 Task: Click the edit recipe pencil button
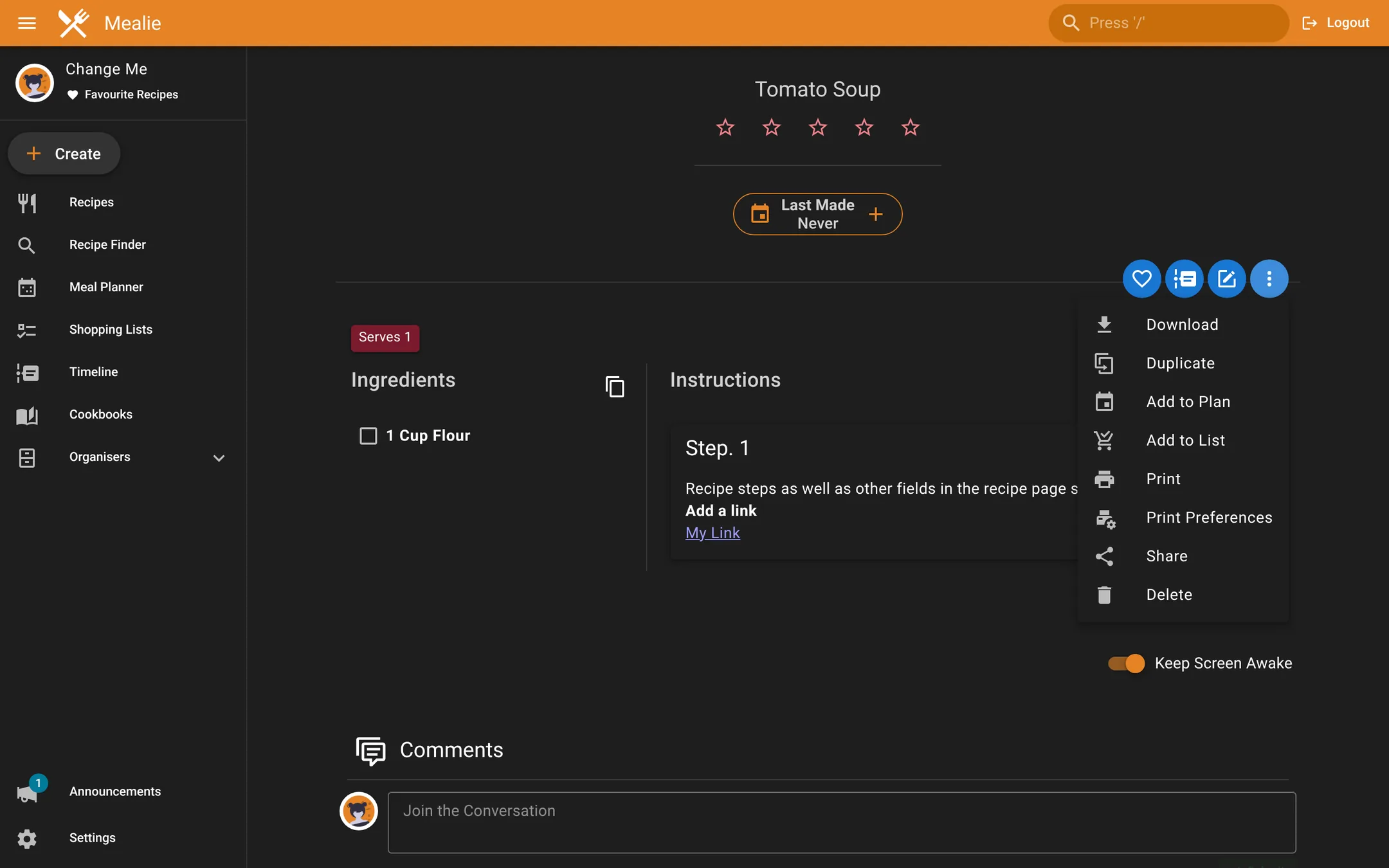pos(1226,278)
